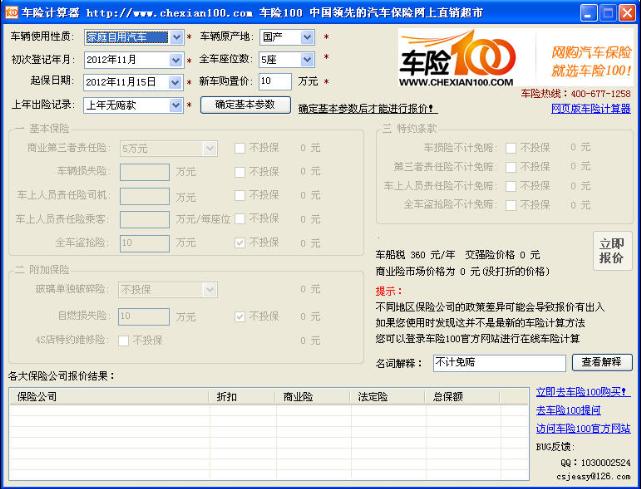Expand the 上年出险记录 dropdown

177,104
